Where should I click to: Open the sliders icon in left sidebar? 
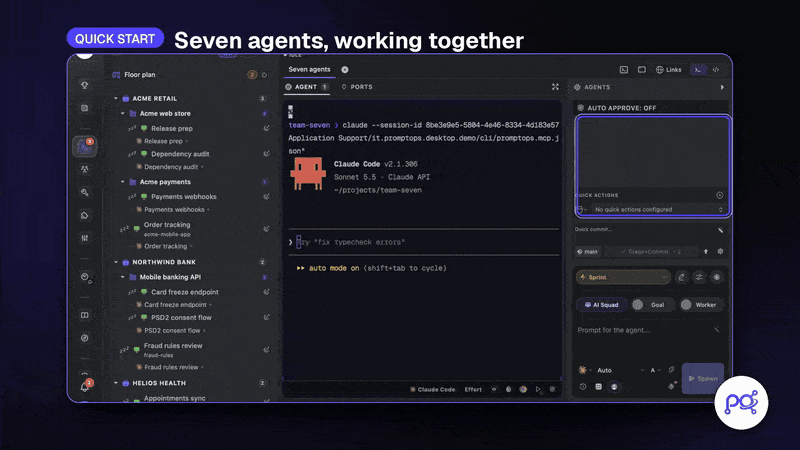[x=85, y=238]
